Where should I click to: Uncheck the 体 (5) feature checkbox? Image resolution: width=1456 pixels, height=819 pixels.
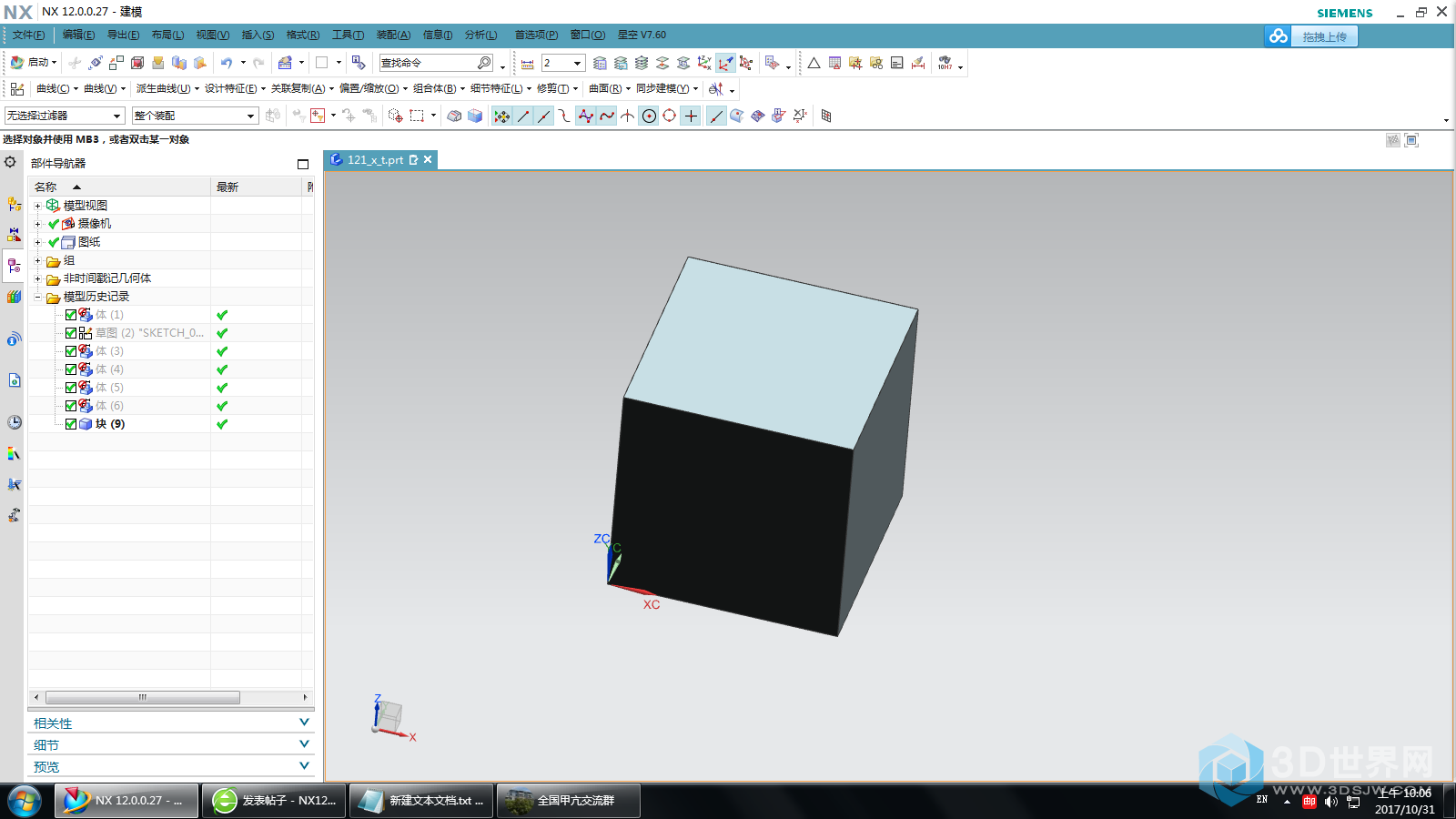pos(71,388)
